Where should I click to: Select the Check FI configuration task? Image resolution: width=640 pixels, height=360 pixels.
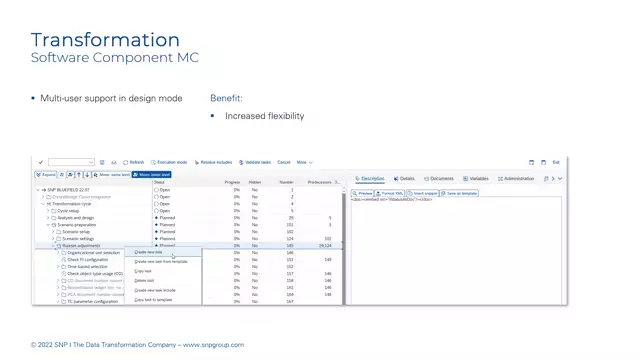coord(88,260)
